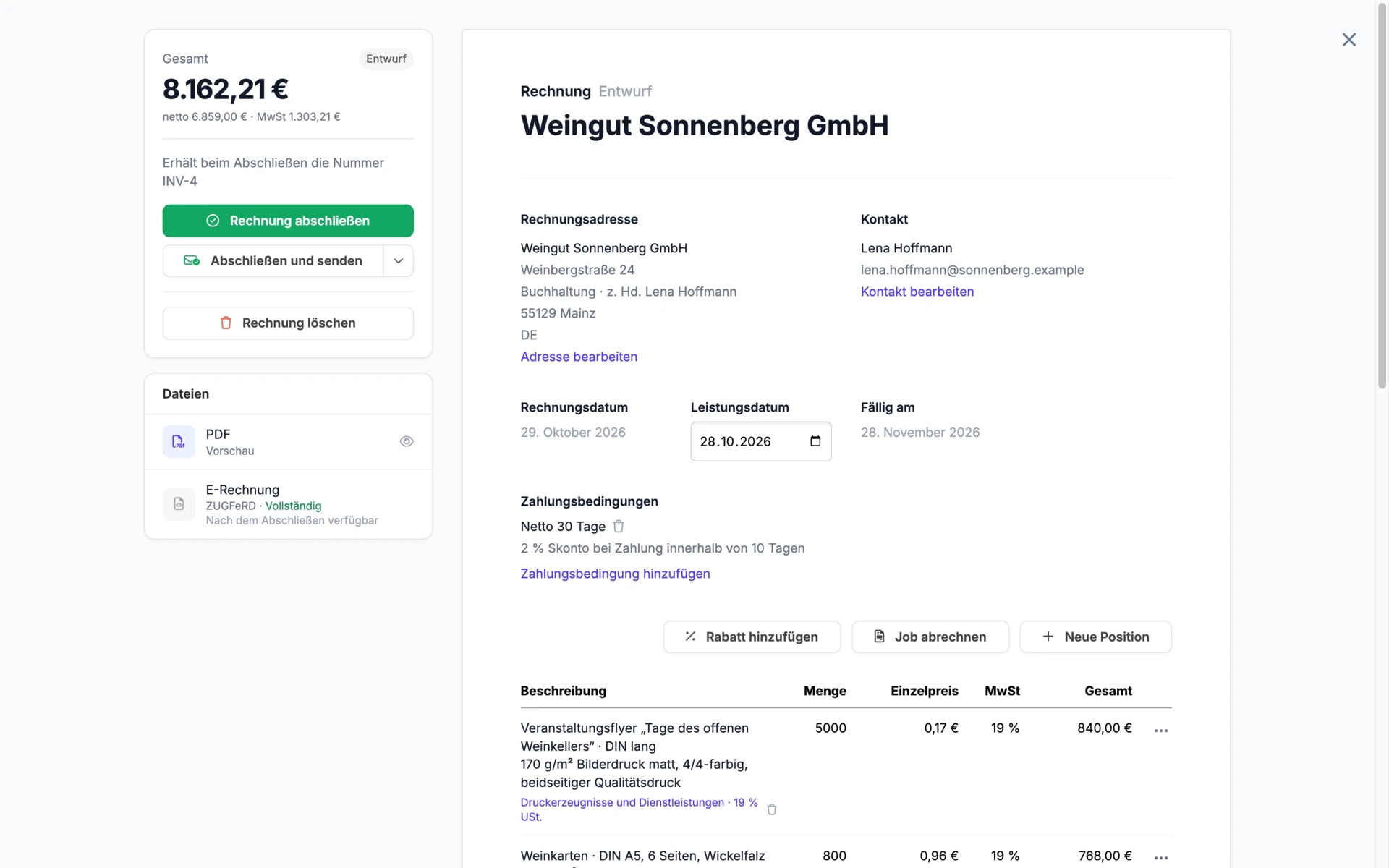The image size is (1389, 868).
Task: Click the unit price 0,17 €
Action: tap(941, 728)
